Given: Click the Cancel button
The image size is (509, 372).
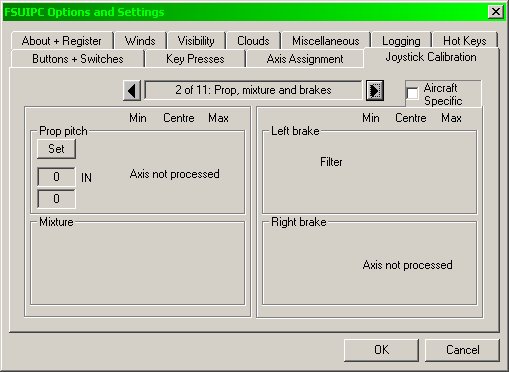Looking at the screenshot, I should (463, 350).
